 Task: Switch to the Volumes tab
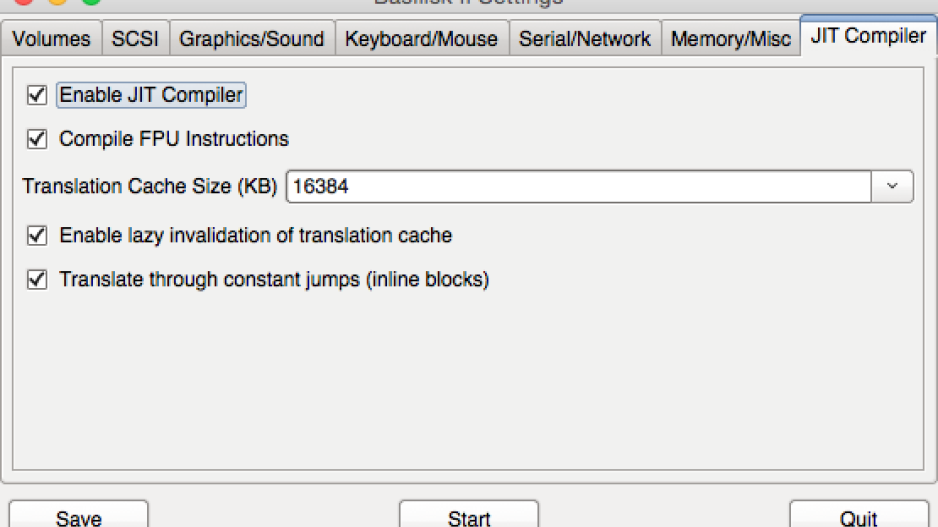(51, 39)
